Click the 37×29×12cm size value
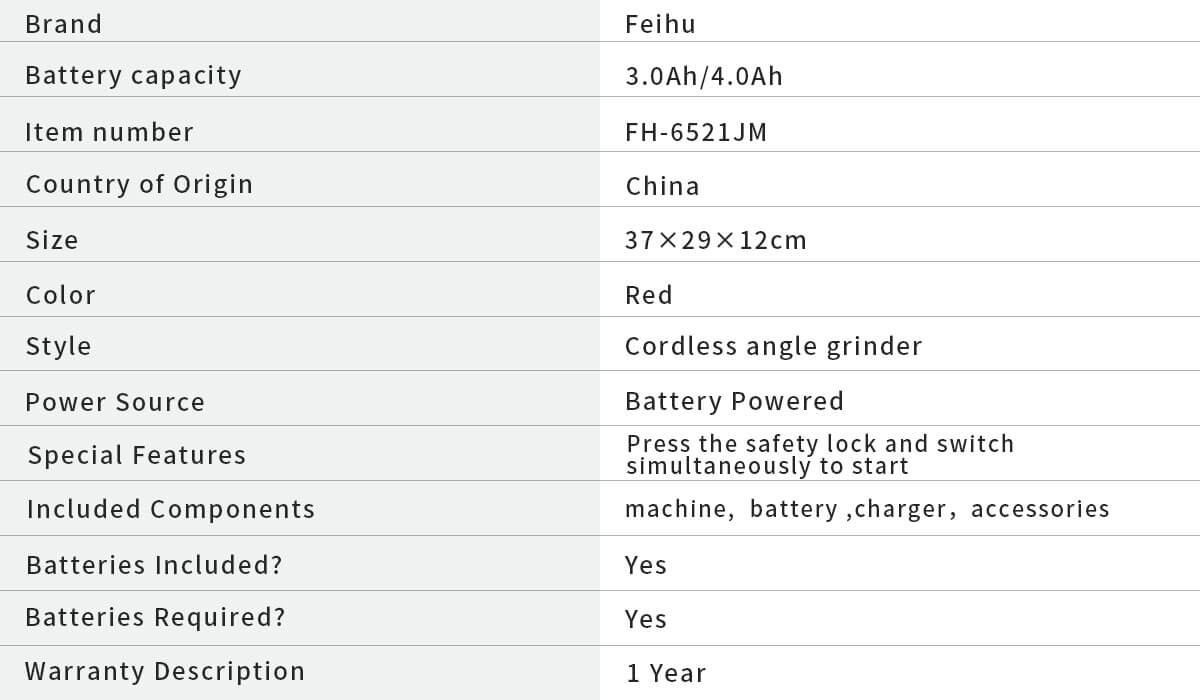 715,241
